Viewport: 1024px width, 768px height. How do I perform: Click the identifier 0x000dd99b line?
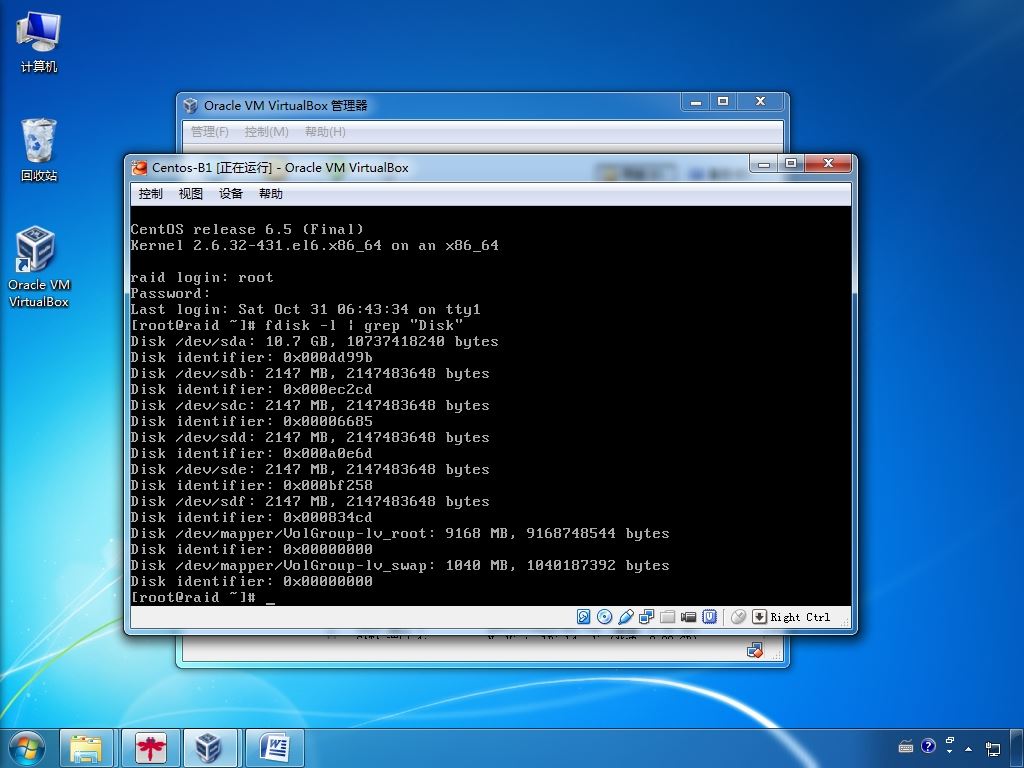coord(251,357)
